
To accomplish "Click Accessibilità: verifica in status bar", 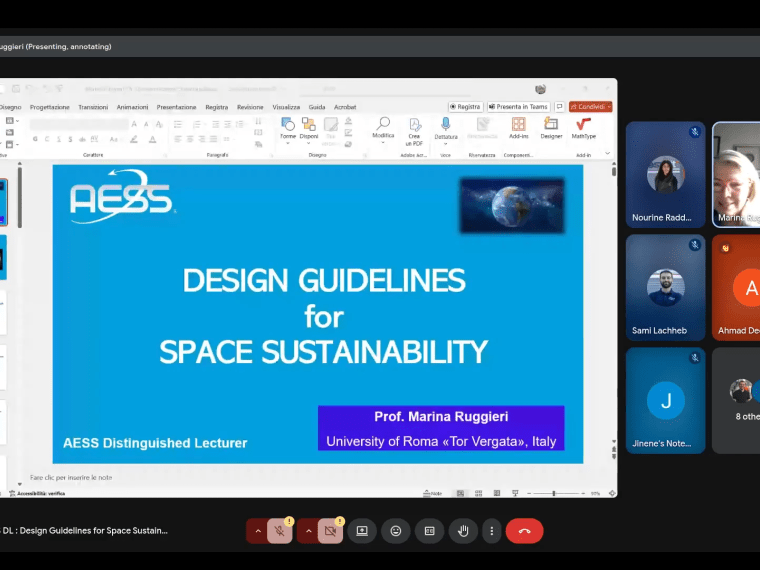I will pyautogui.click(x=37, y=493).
